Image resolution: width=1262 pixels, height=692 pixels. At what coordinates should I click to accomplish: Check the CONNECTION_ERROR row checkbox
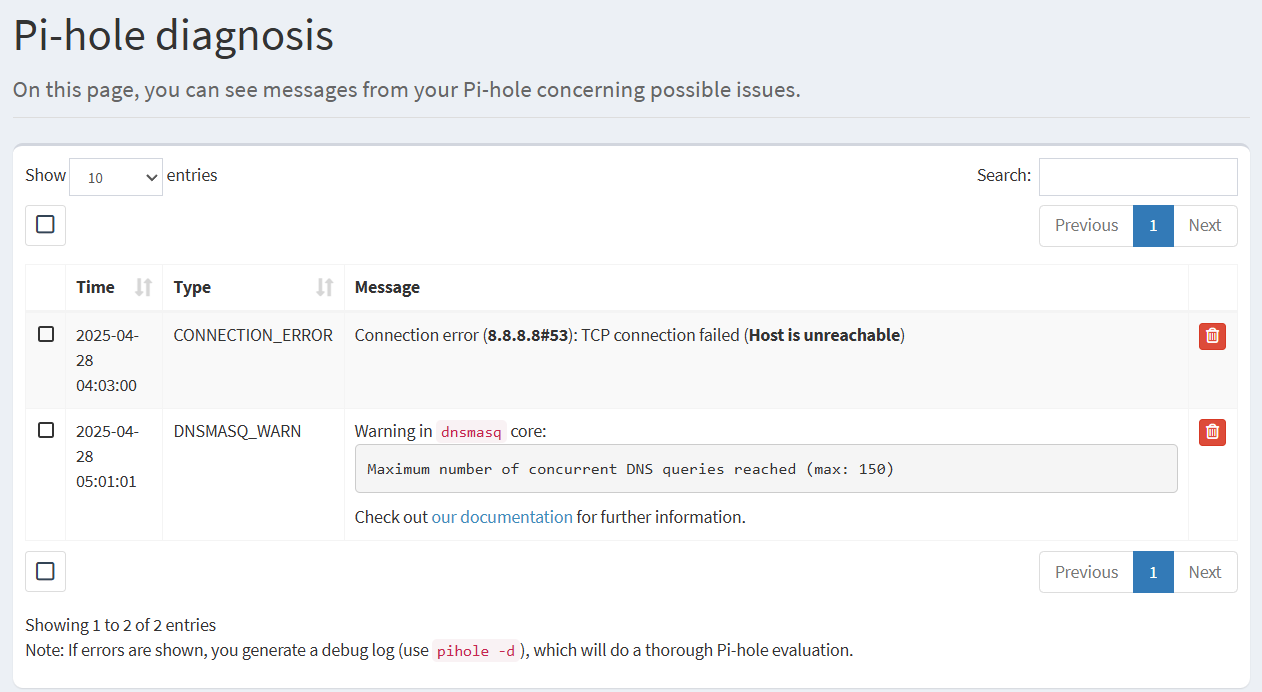coord(46,334)
